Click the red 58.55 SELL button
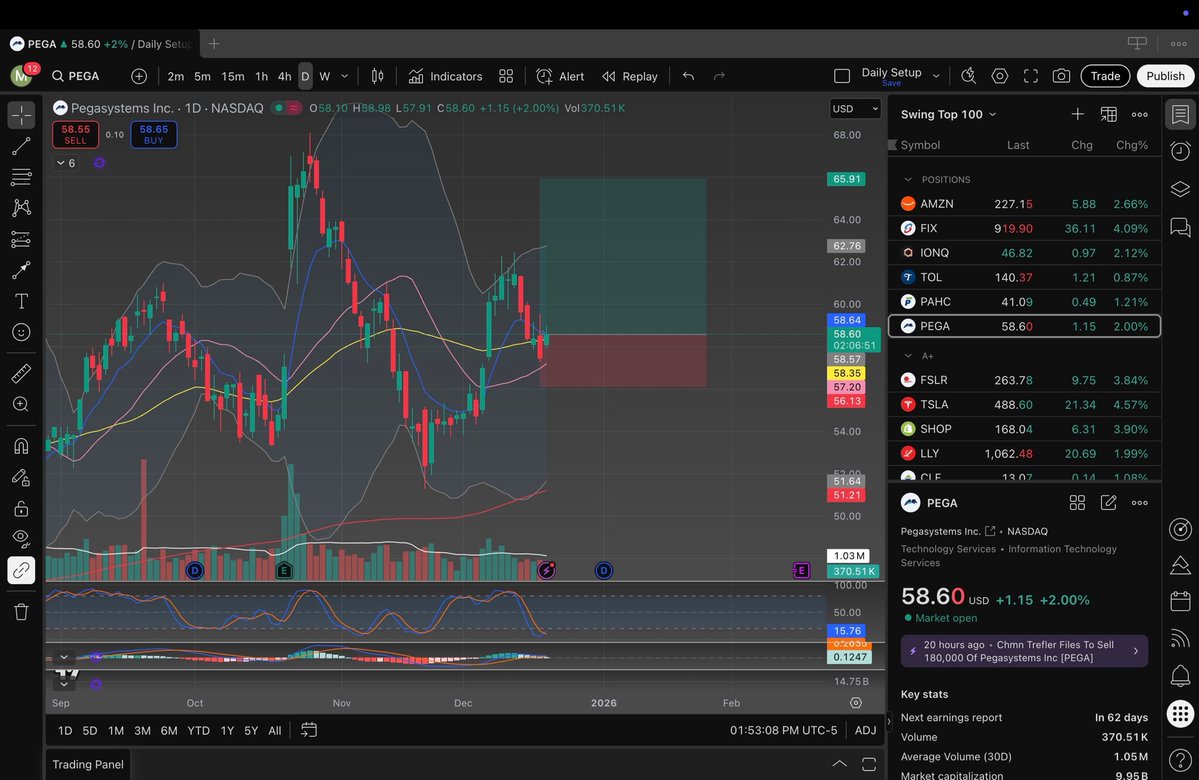The image size is (1199, 780). [x=75, y=134]
